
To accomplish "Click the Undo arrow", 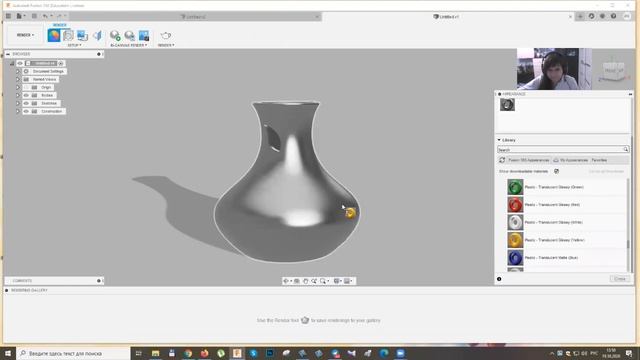I will [x=45, y=16].
